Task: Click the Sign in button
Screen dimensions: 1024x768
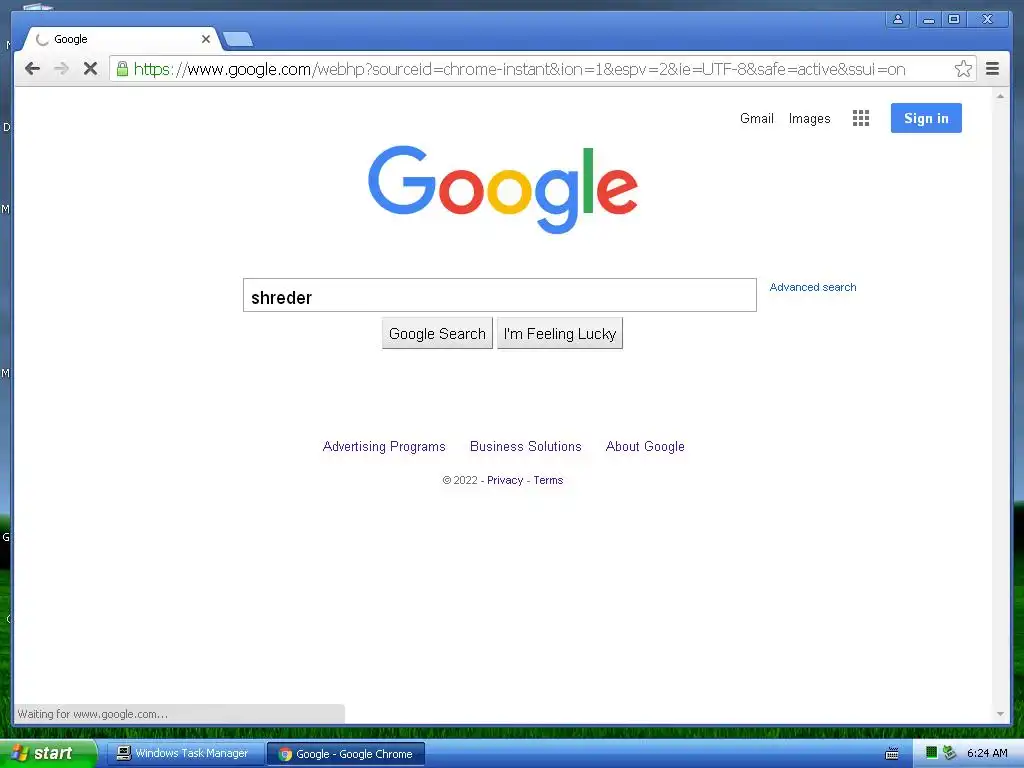Action: click(926, 118)
